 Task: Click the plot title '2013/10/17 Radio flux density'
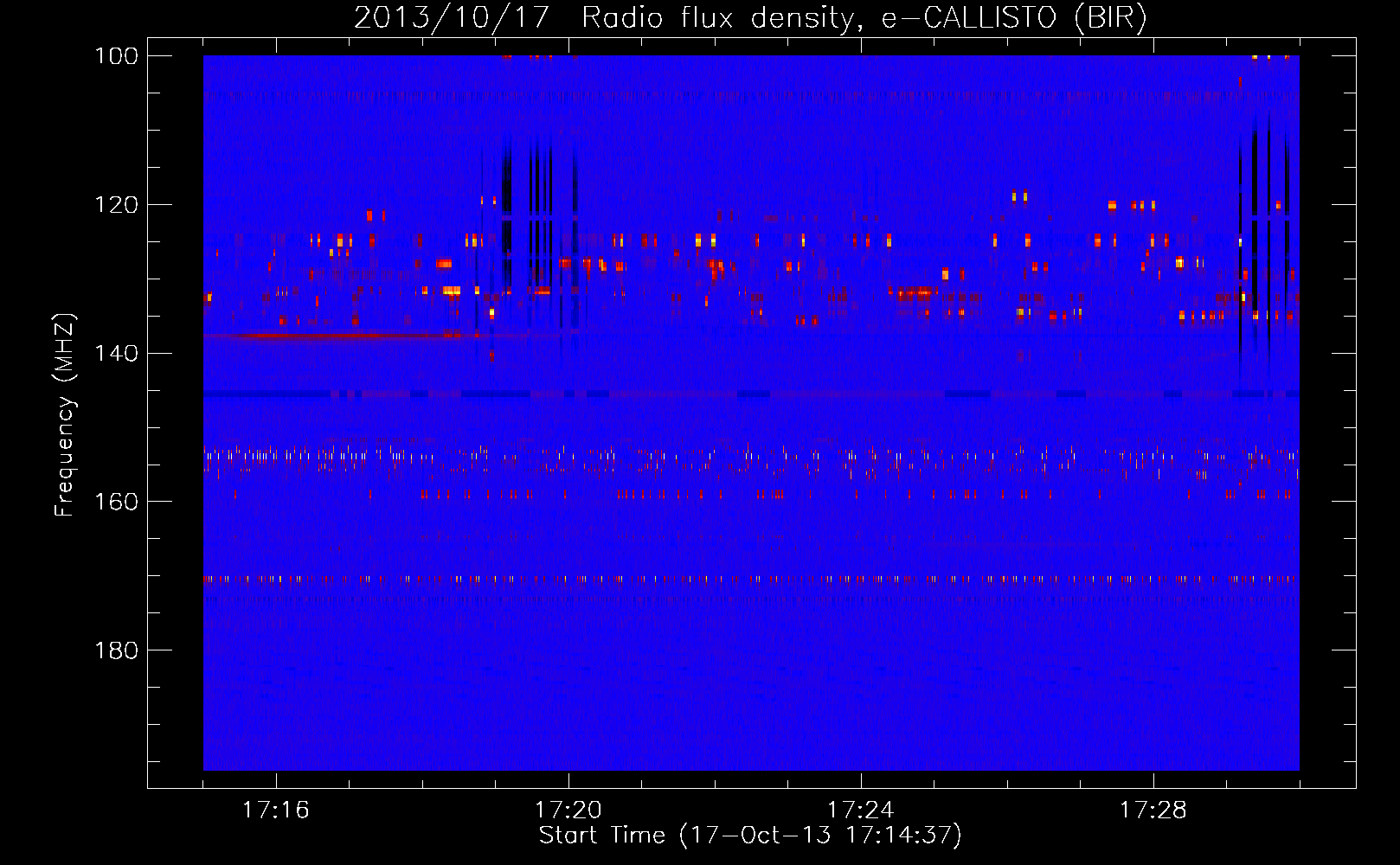(750, 17)
